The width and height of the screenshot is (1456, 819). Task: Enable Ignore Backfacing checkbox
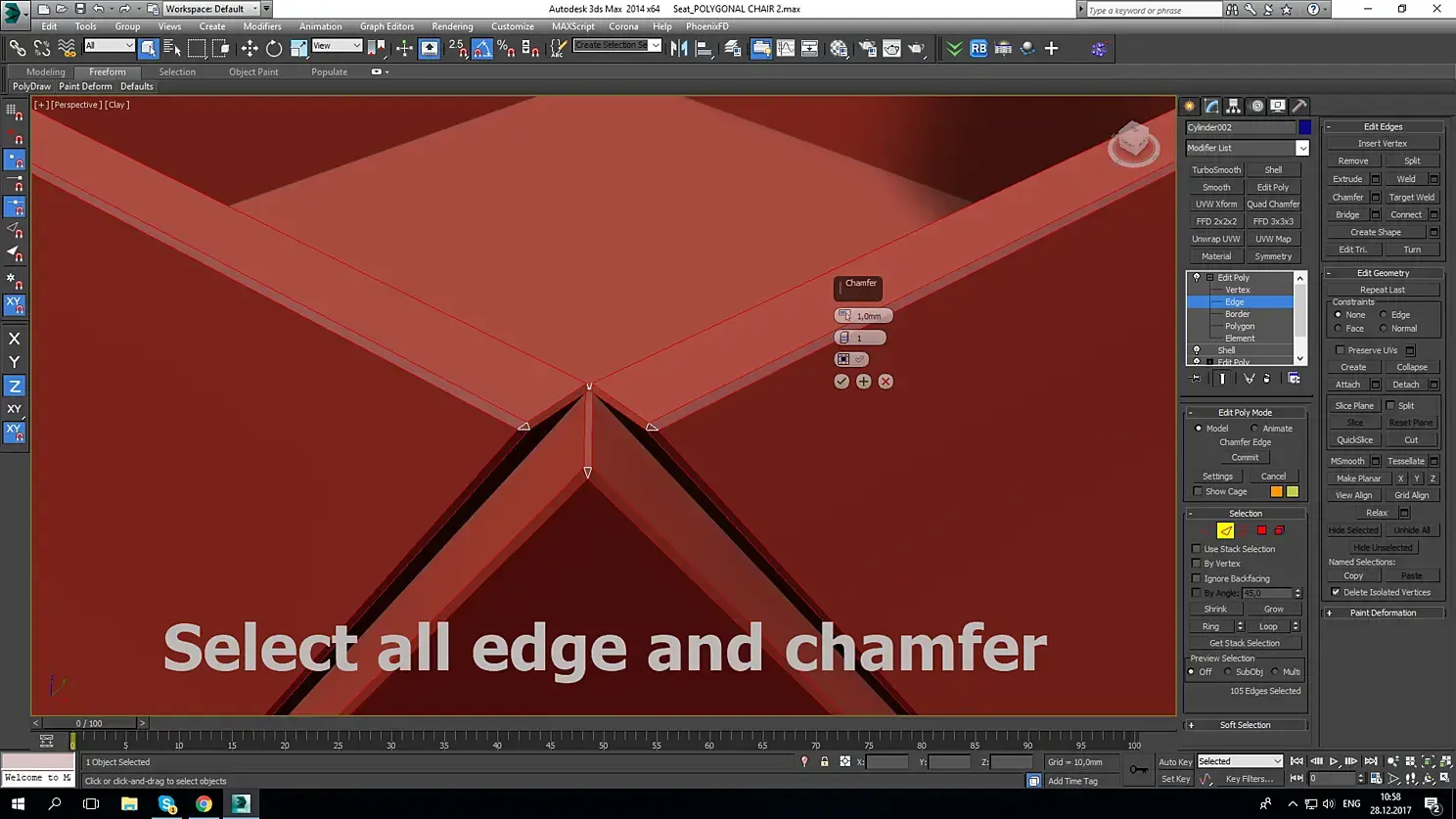click(1197, 578)
